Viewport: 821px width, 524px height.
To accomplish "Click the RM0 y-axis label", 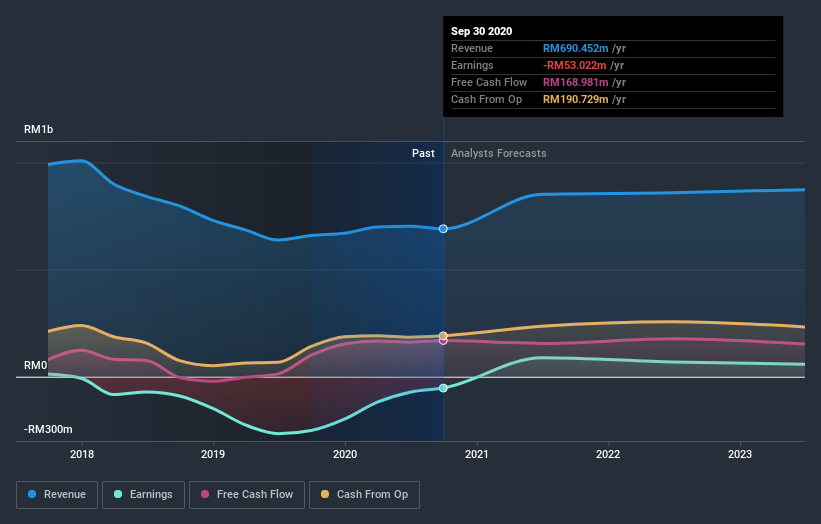I will point(36,365).
